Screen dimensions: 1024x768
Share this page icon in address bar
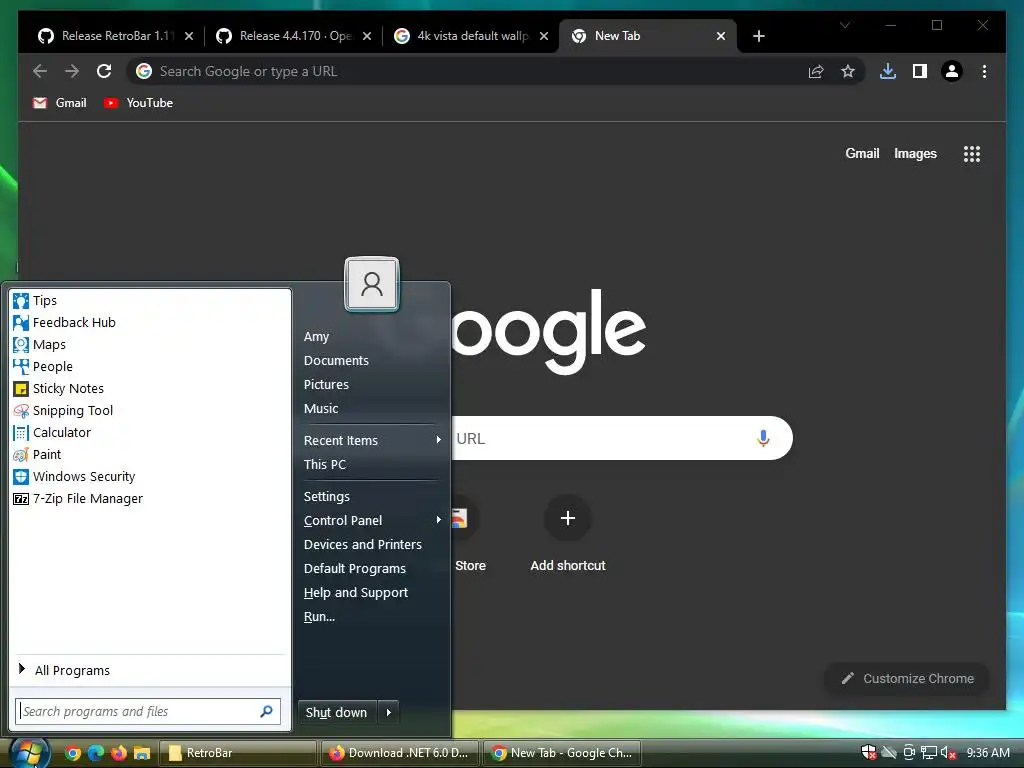point(816,71)
